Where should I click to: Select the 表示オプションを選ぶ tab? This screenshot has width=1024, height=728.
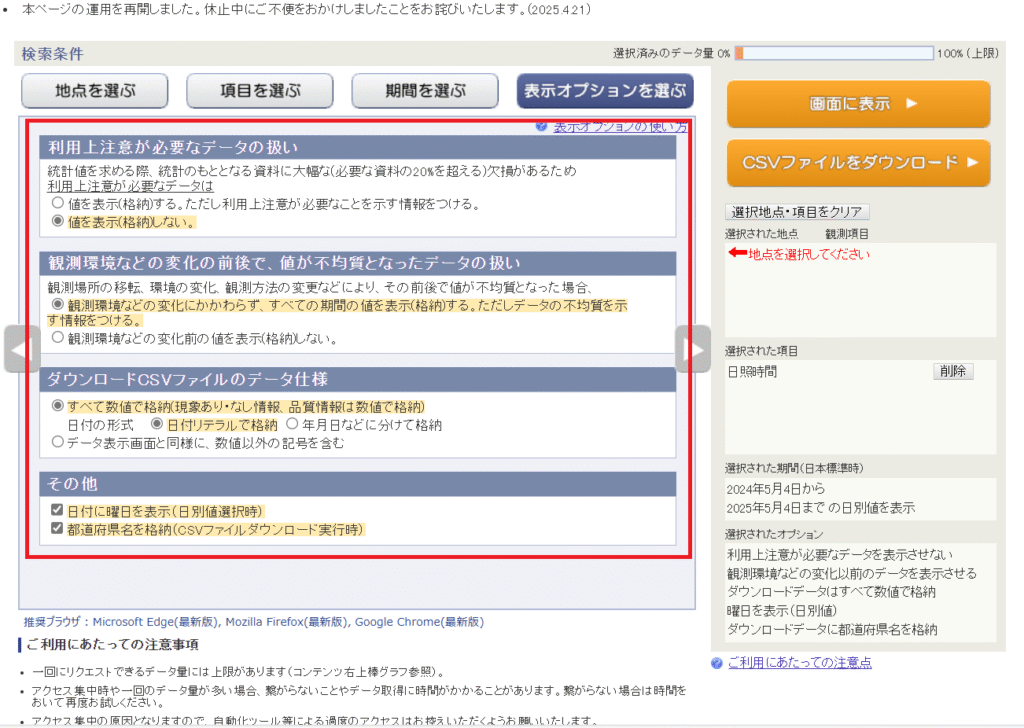(x=605, y=91)
